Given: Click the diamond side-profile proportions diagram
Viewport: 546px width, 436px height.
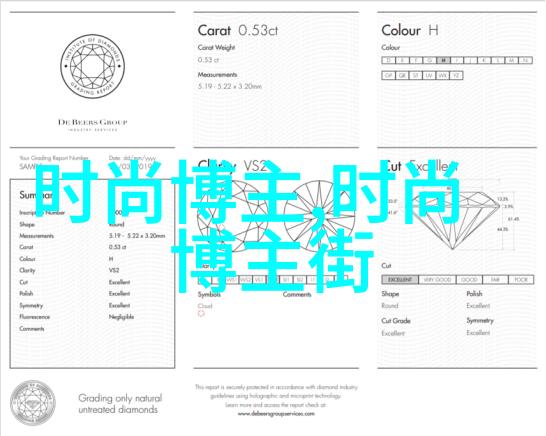Looking at the screenshot, I should 454,219.
